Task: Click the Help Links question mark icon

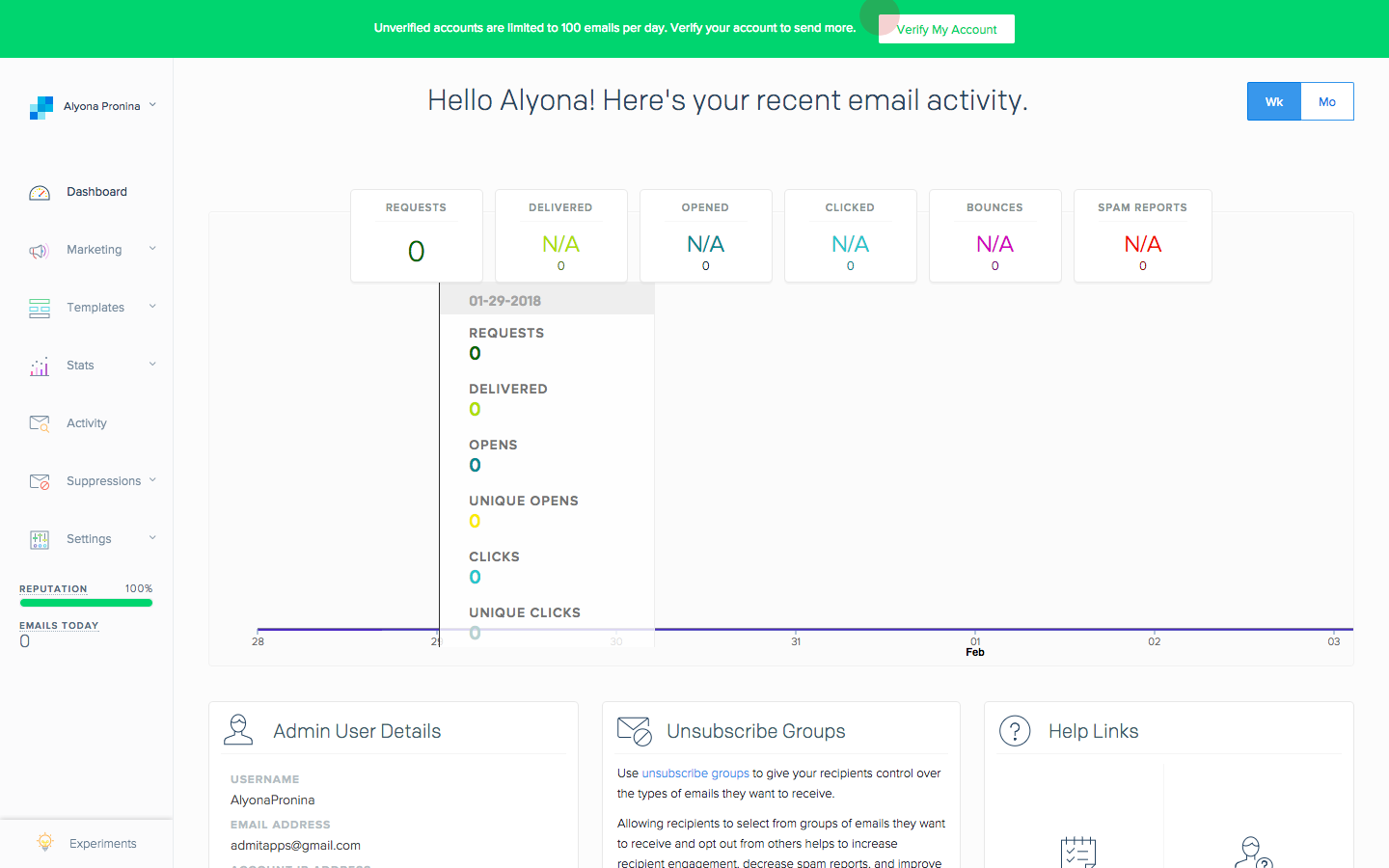Action: [x=1015, y=730]
